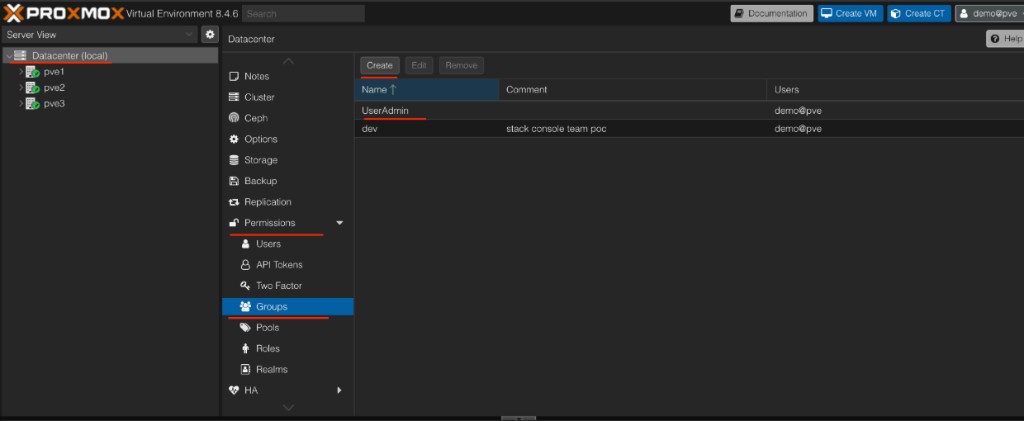Open the Options menu item
The image size is (1024, 421).
click(287, 139)
